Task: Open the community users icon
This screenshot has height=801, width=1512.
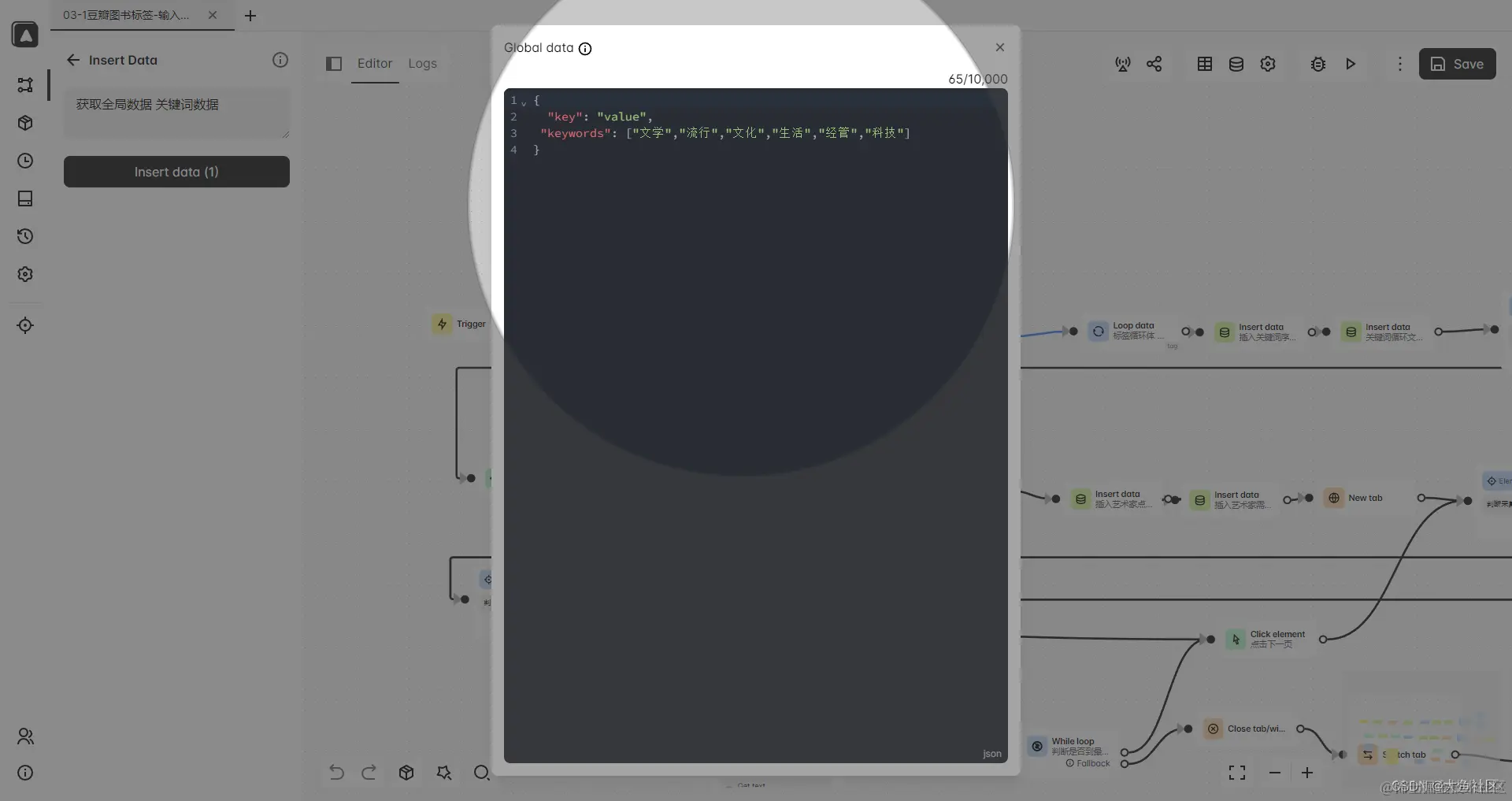Action: [25, 736]
